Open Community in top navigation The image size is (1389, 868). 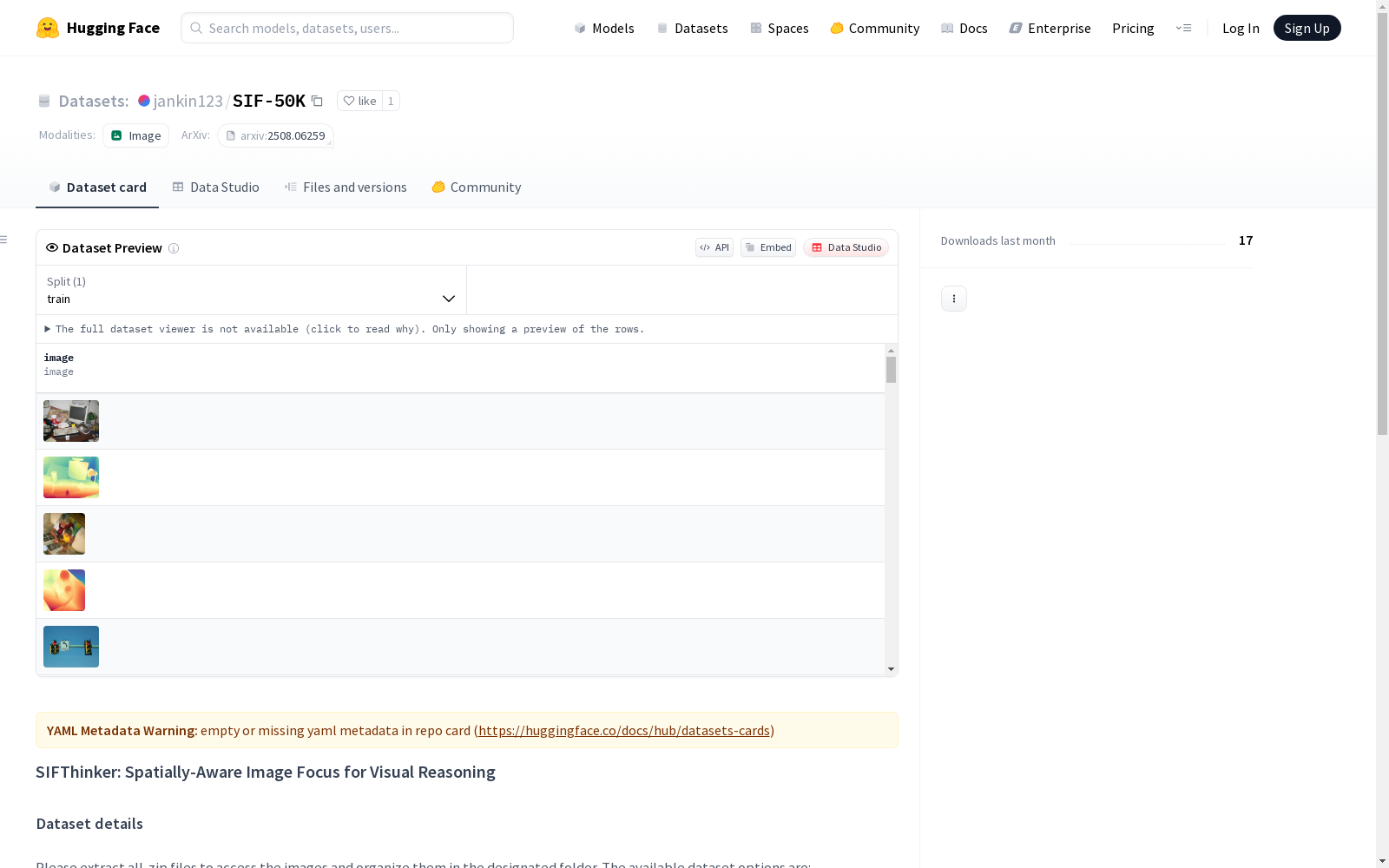coord(875,28)
